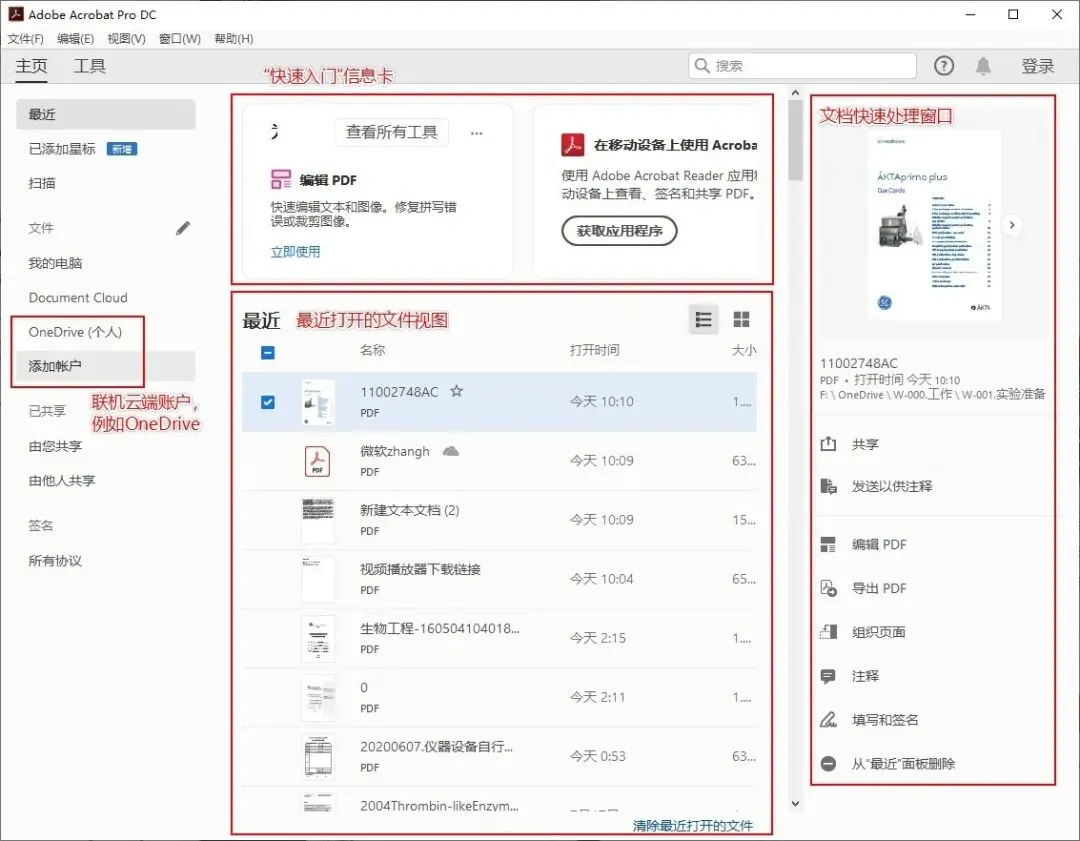Click the 共享 share icon in right panel
The width and height of the screenshot is (1080, 841).
tap(828, 444)
